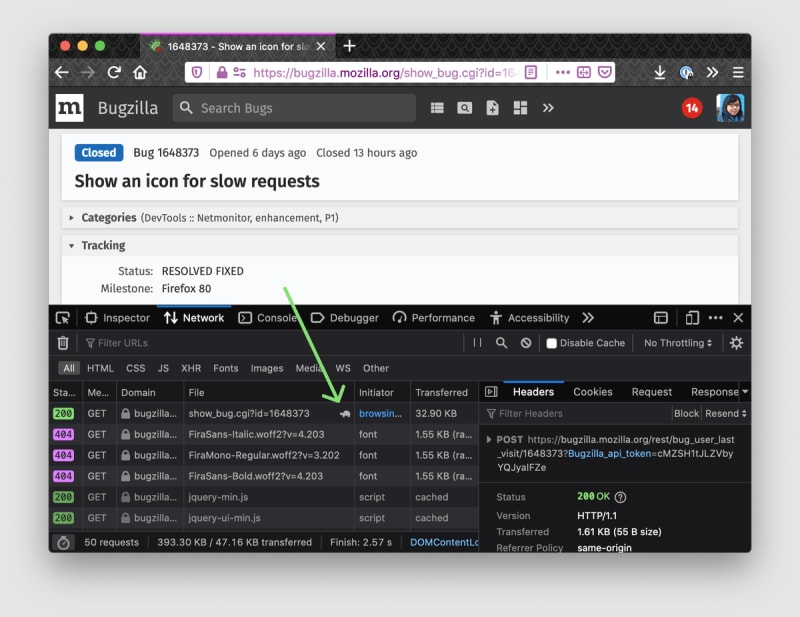Image resolution: width=800 pixels, height=617 pixels.
Task: Filter requests by Fonts
Action: pyautogui.click(x=226, y=368)
